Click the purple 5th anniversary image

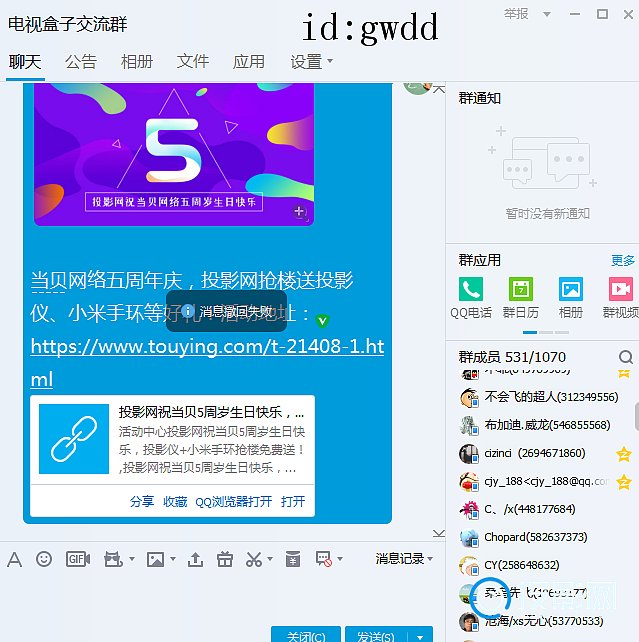[174, 154]
